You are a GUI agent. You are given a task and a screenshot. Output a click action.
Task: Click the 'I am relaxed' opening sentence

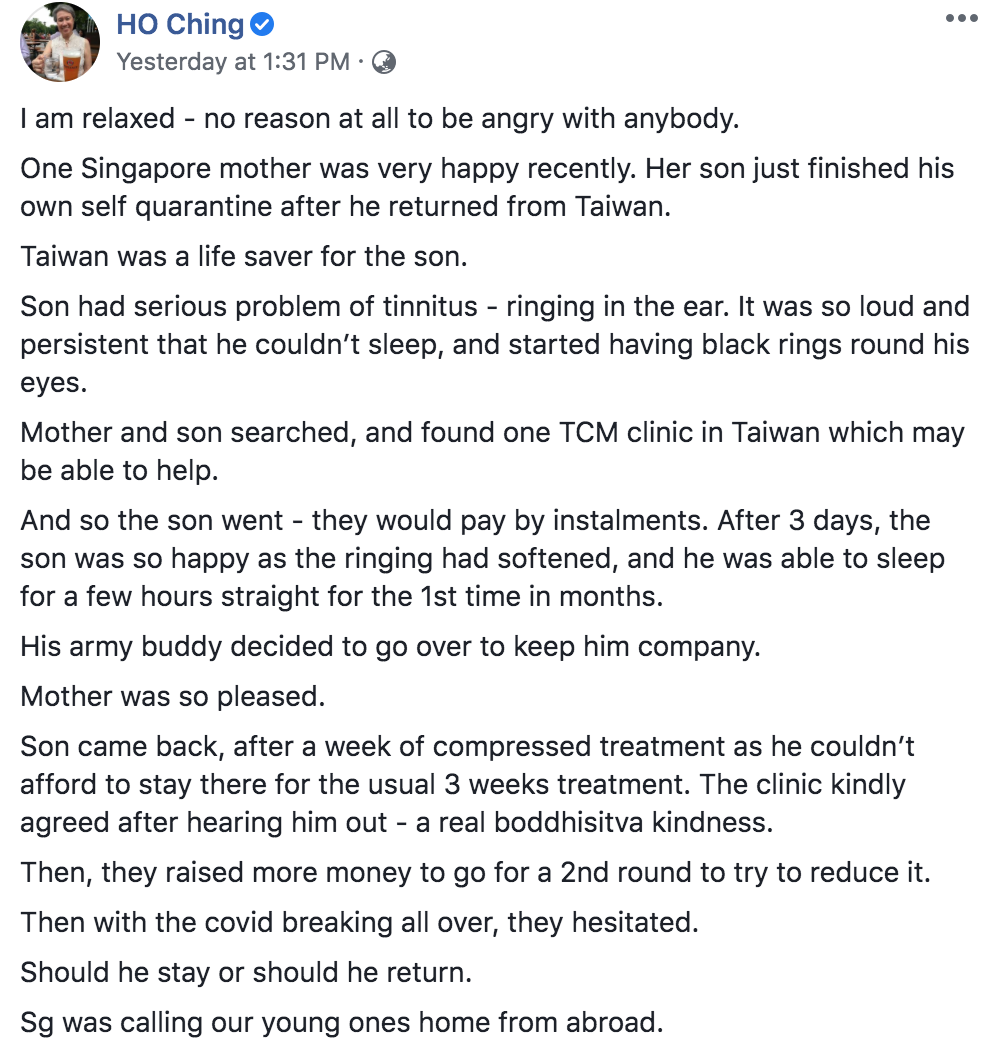(x=380, y=119)
